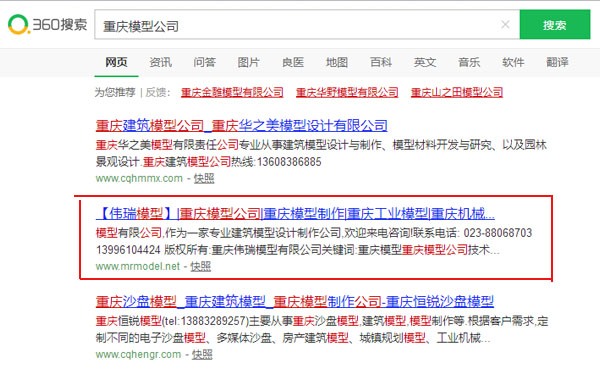Screen dimensions: 600x378
Task: Click the 反馈 link
Action: click(156, 92)
